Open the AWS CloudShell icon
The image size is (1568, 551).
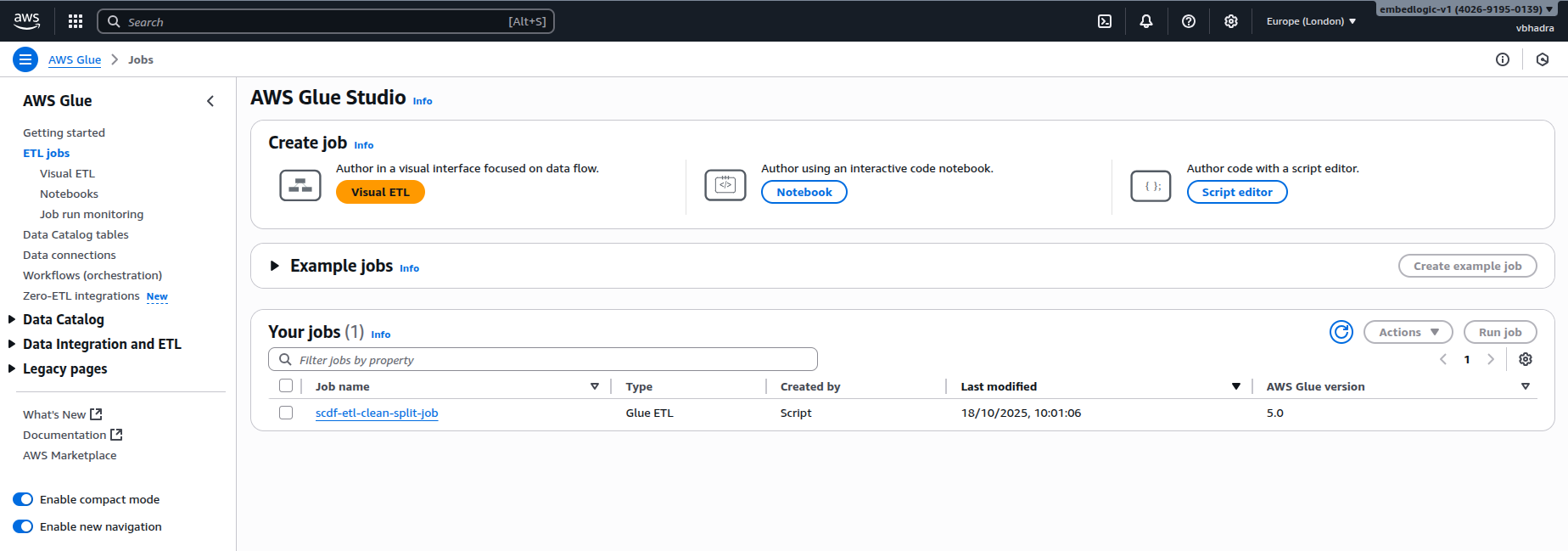coord(1105,21)
